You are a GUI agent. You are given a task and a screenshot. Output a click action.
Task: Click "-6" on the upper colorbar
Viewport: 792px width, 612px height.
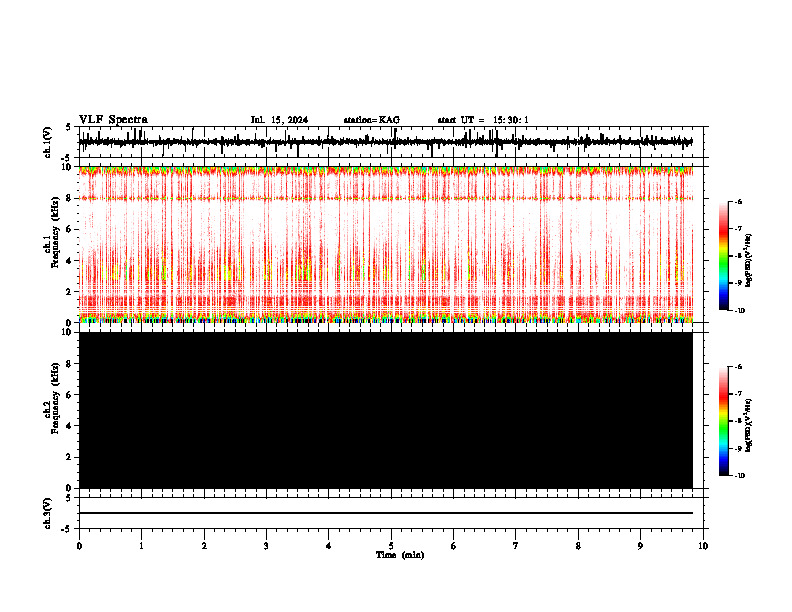(x=738, y=201)
